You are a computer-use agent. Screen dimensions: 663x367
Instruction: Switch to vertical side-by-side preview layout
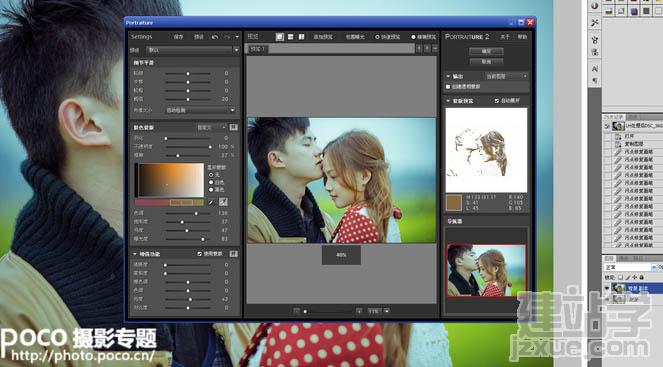(301, 37)
